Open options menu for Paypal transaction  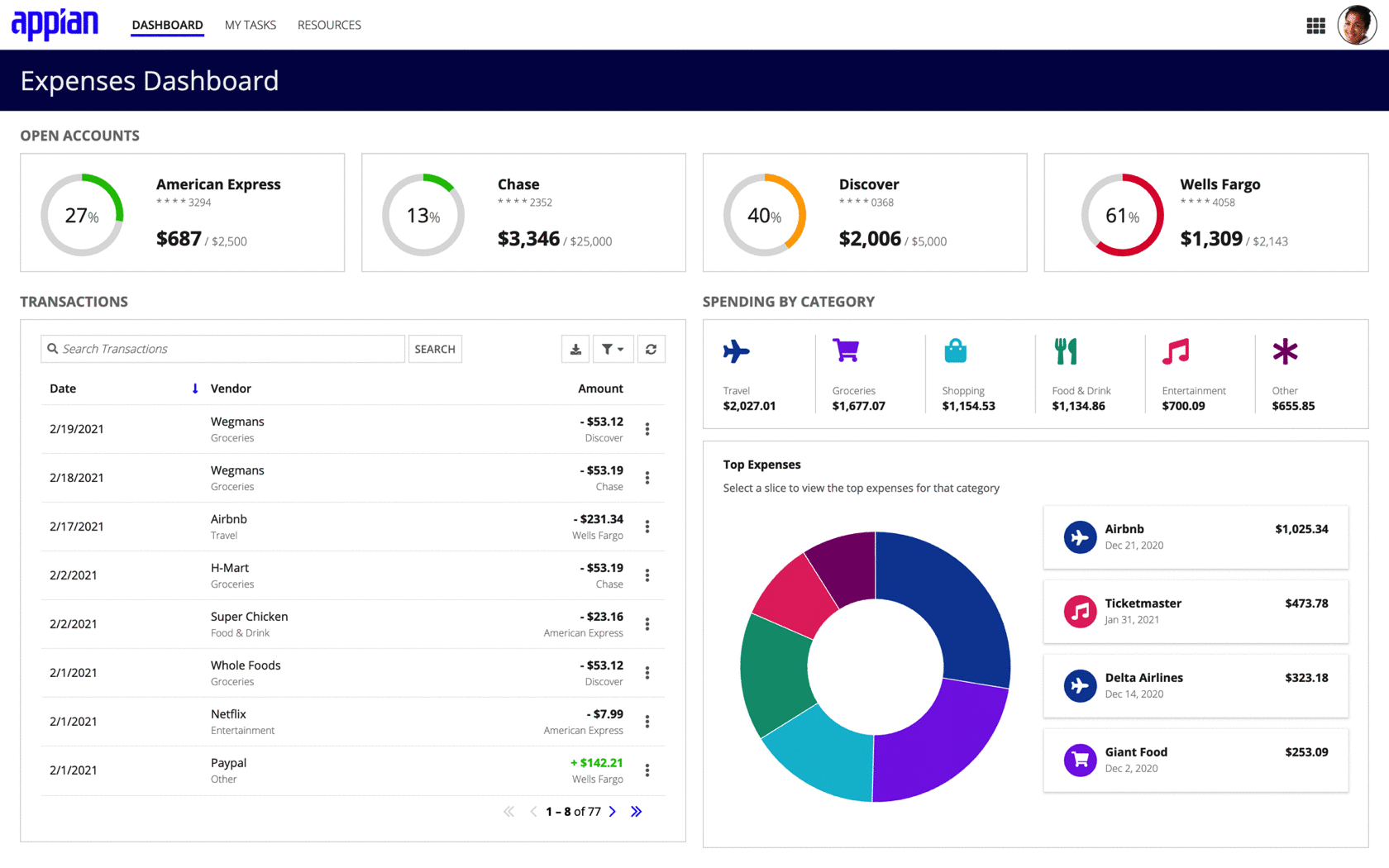click(x=647, y=770)
